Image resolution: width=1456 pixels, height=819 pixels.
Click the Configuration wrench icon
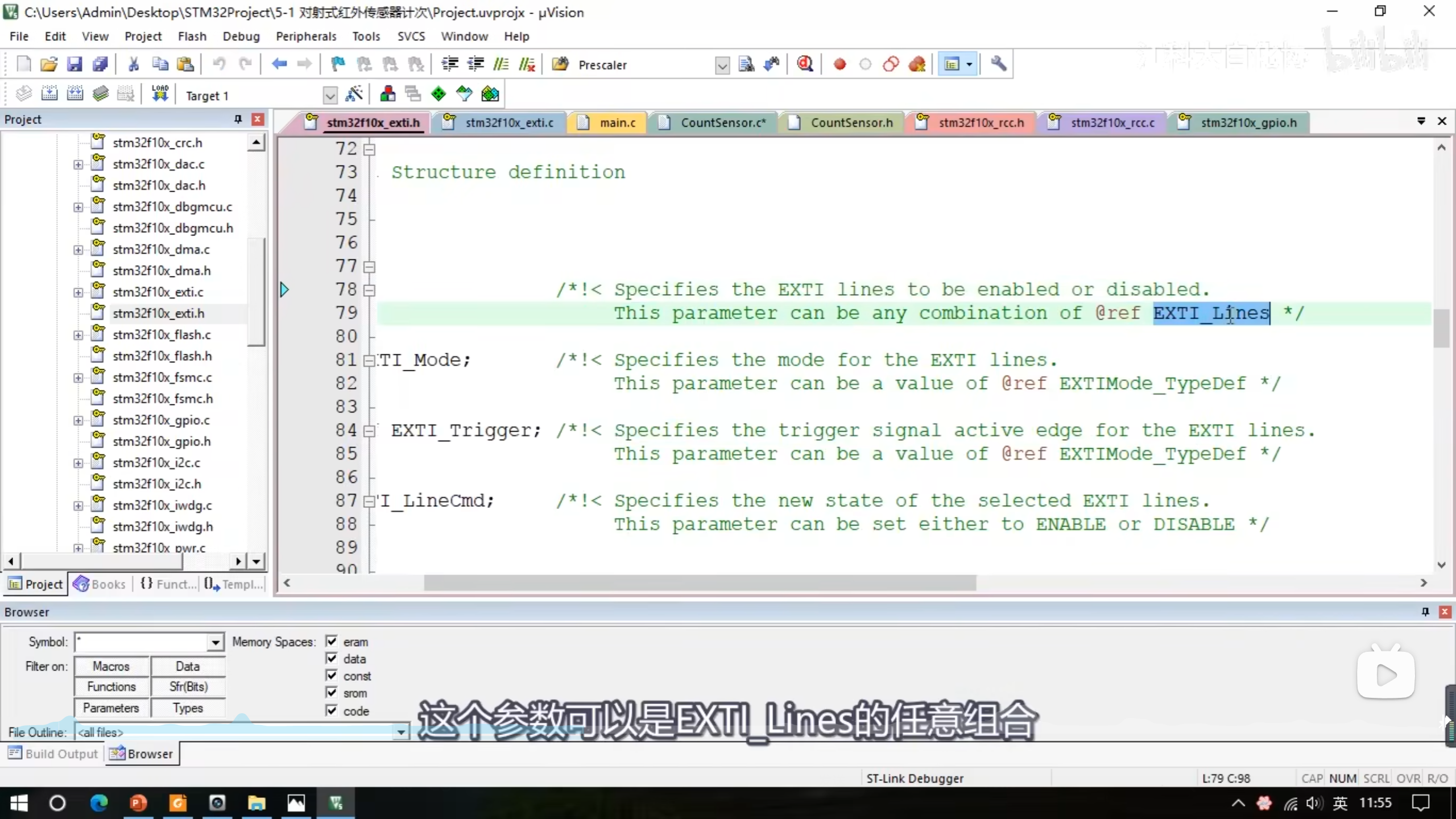999,64
